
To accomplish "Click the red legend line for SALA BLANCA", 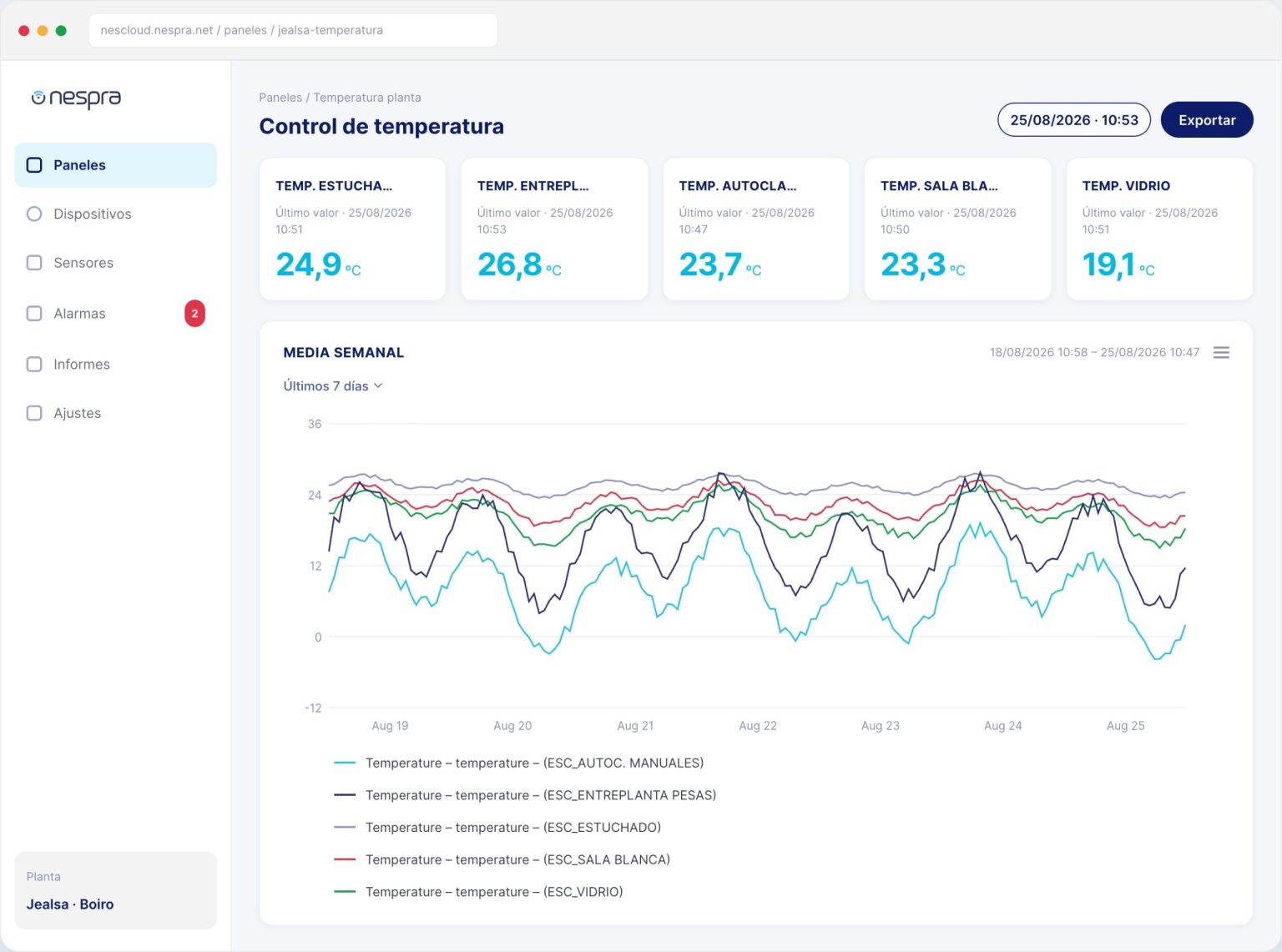I will pyautogui.click(x=345, y=859).
